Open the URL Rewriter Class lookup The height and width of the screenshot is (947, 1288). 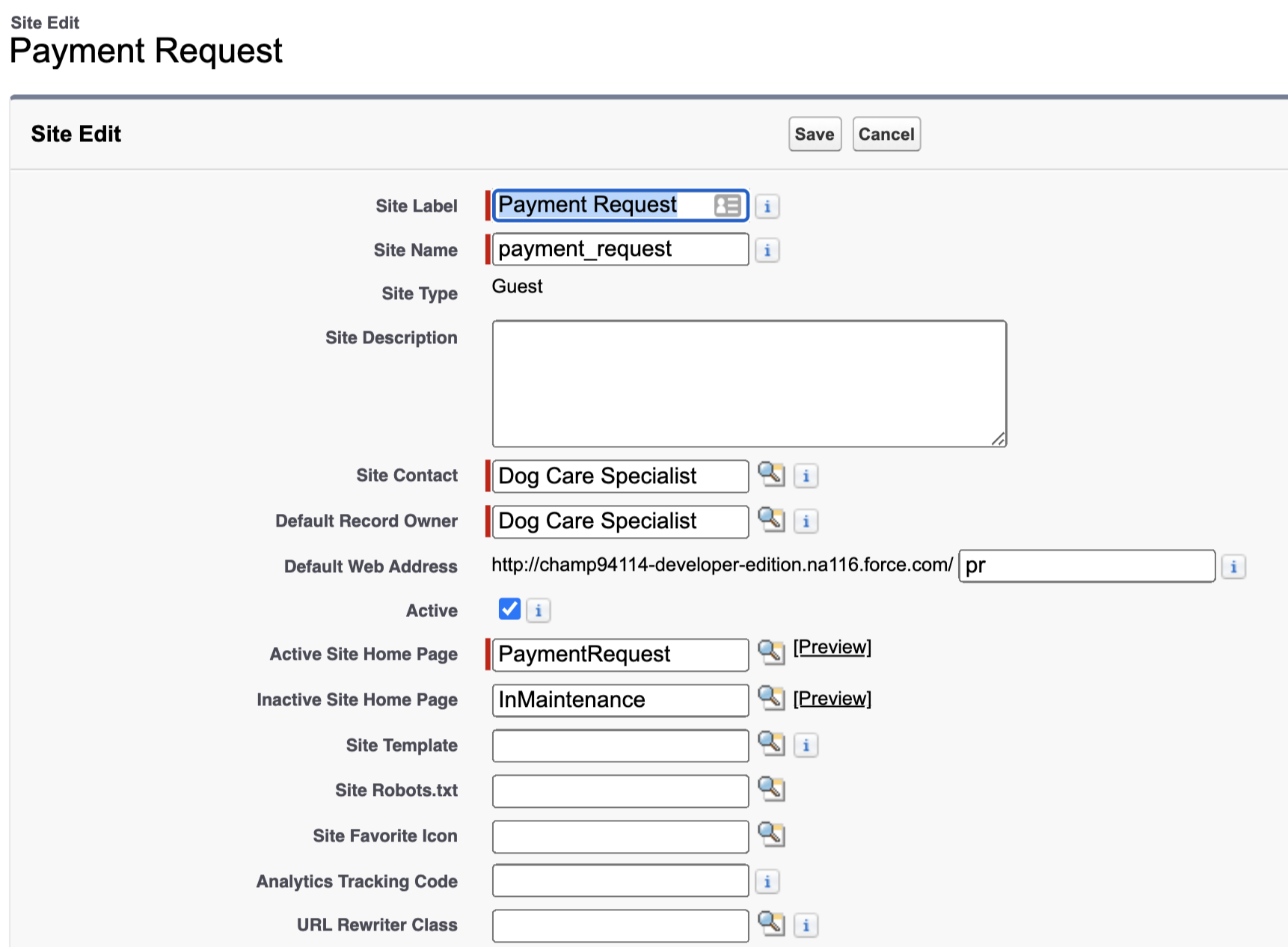(773, 925)
